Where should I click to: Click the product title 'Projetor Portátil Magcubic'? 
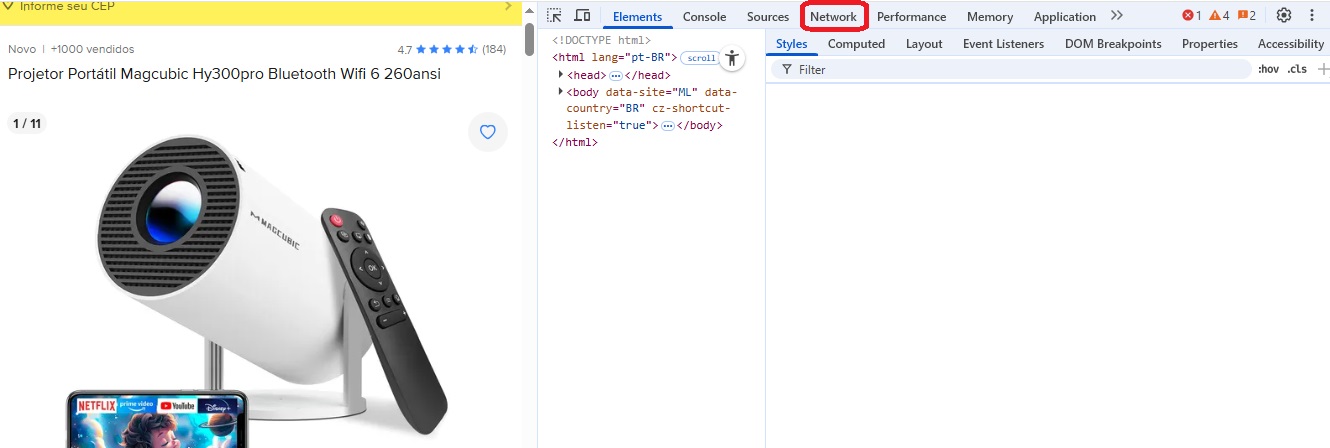(x=224, y=74)
